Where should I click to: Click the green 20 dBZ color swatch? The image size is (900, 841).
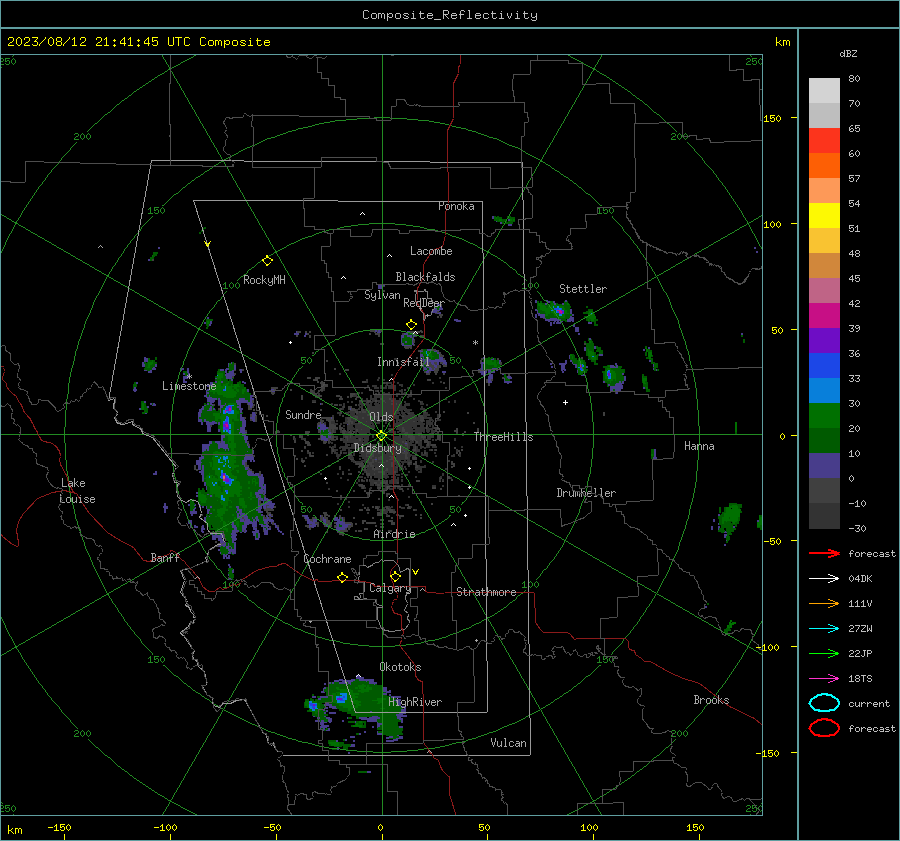[824, 416]
